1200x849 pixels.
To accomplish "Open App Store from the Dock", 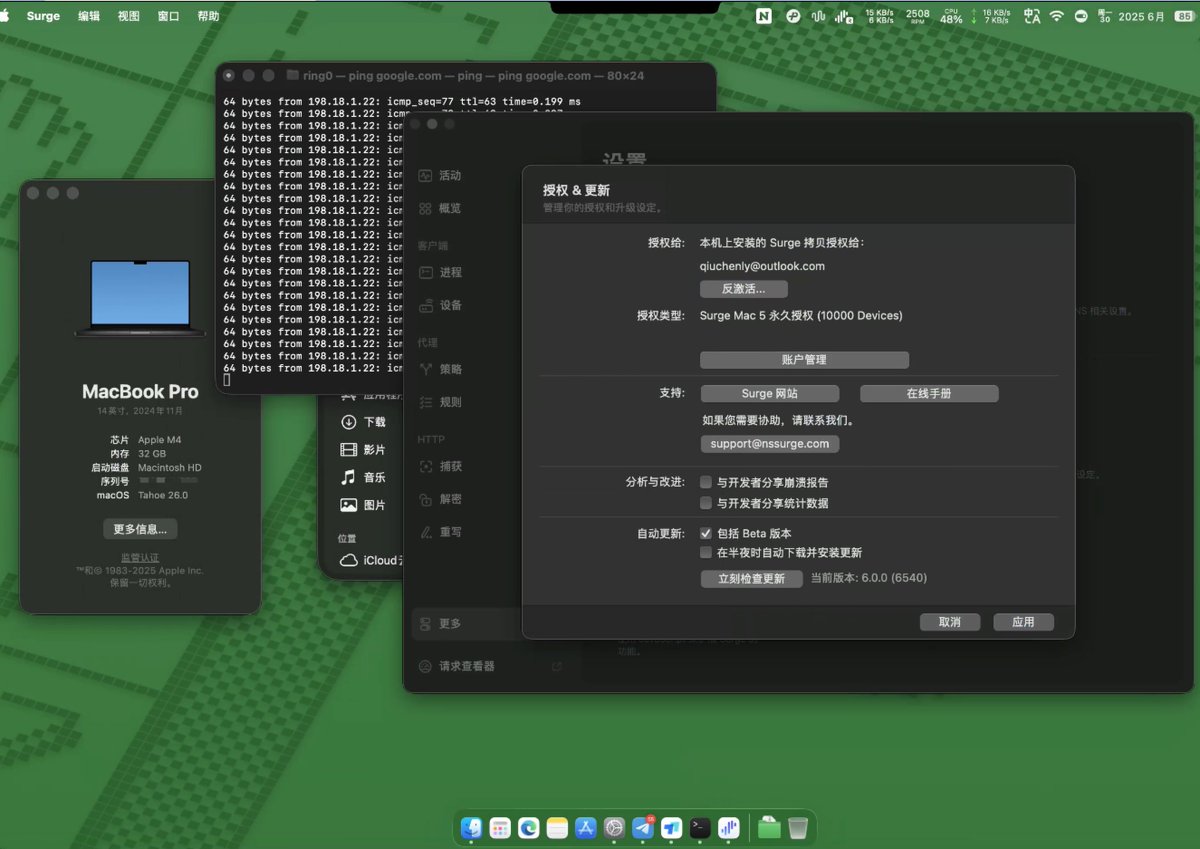I will coord(587,828).
